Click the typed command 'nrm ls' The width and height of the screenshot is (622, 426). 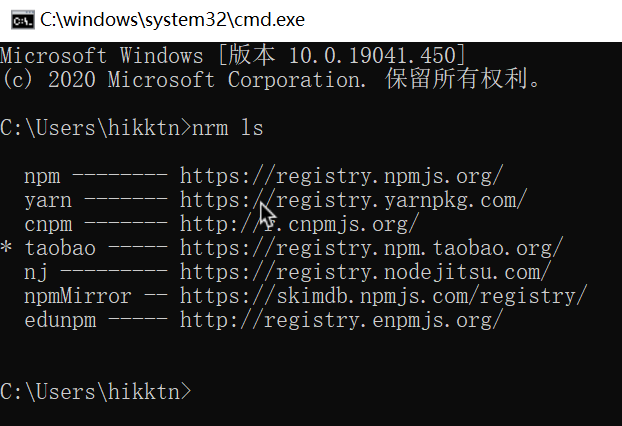click(x=228, y=128)
